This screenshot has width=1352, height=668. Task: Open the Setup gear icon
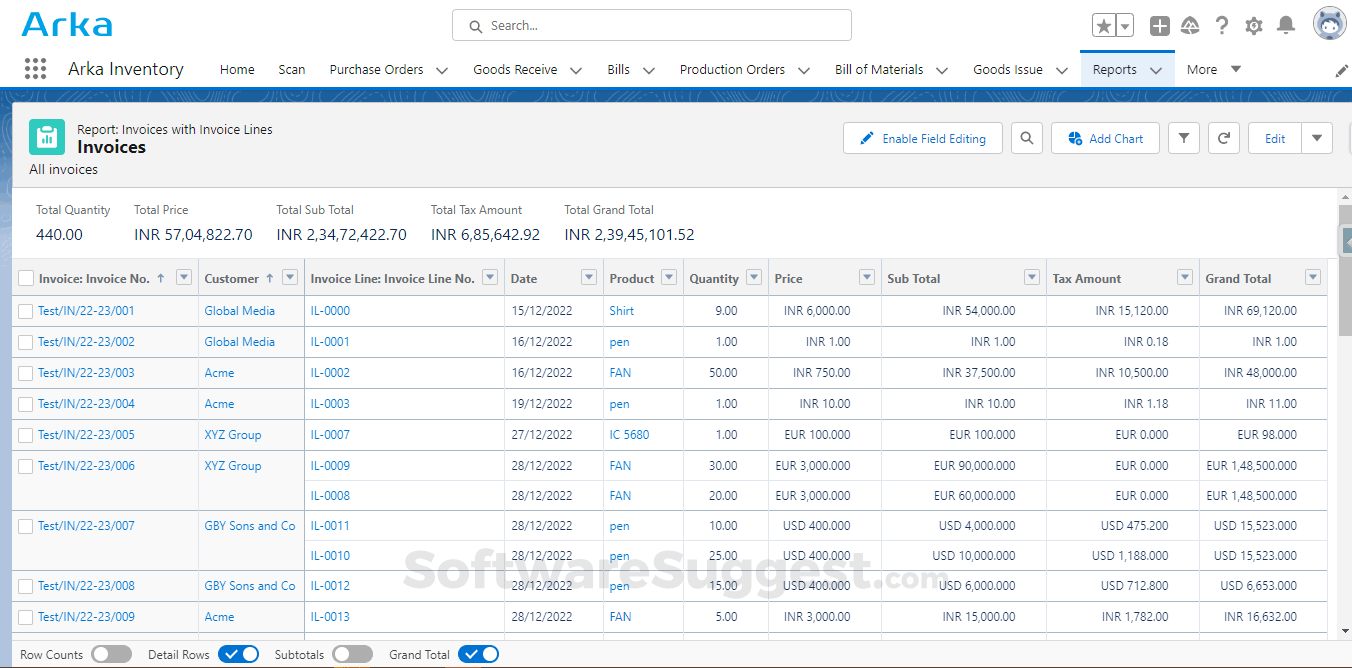(1254, 25)
